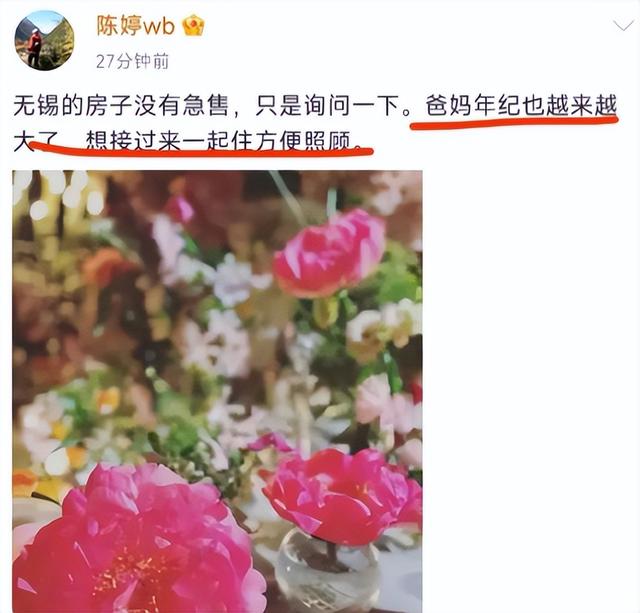Click the post text 无锡的房子没有急售
The image size is (640, 613).
(121, 106)
